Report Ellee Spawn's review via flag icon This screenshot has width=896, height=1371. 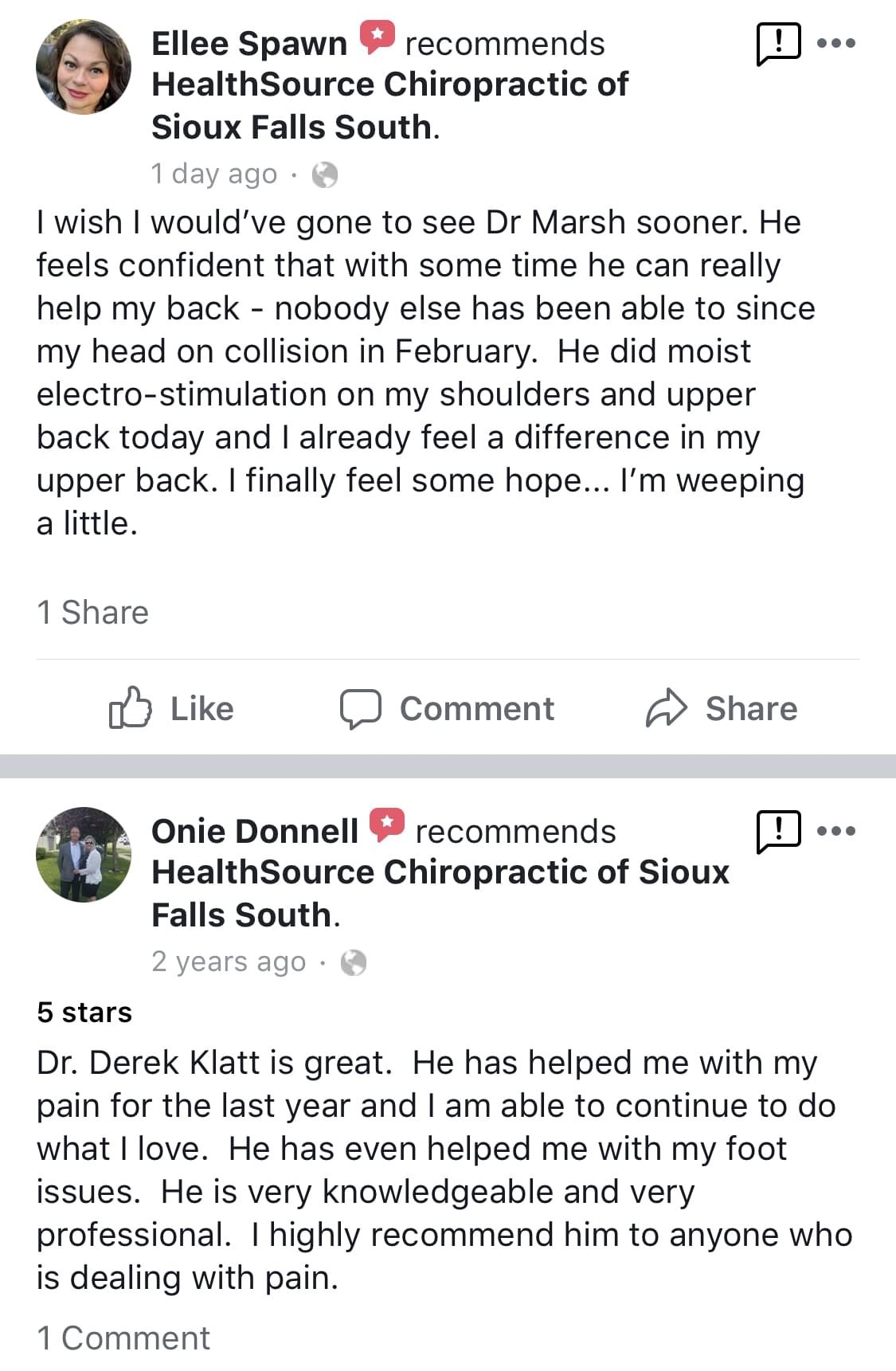(777, 44)
